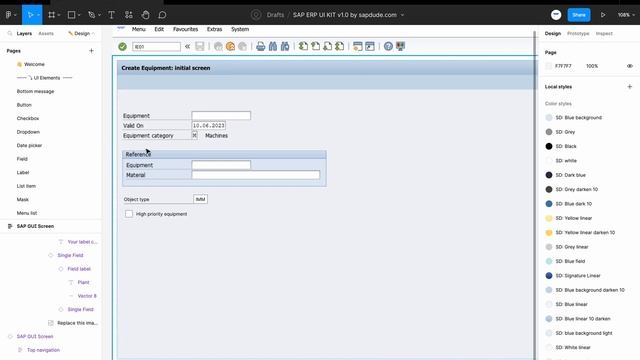Screen dimensions: 640x360
Task: Select the Top navigation layer
Action: point(43,350)
